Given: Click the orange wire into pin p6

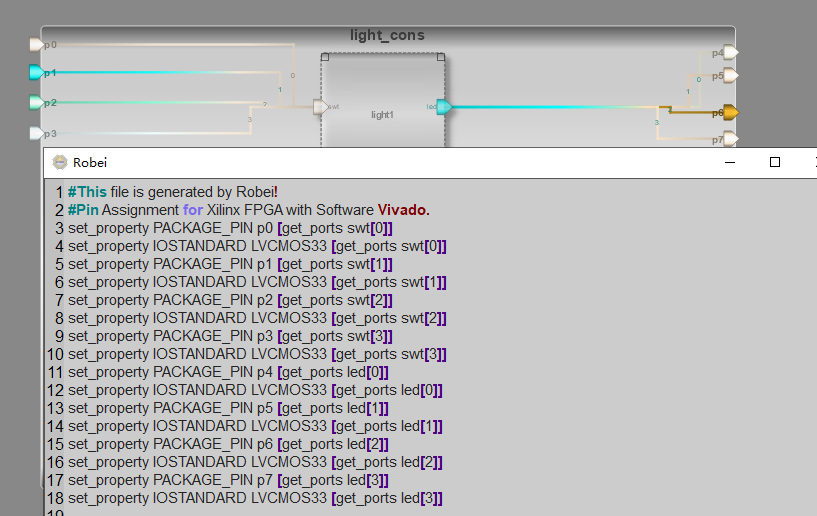Looking at the screenshot, I should click(693, 112).
